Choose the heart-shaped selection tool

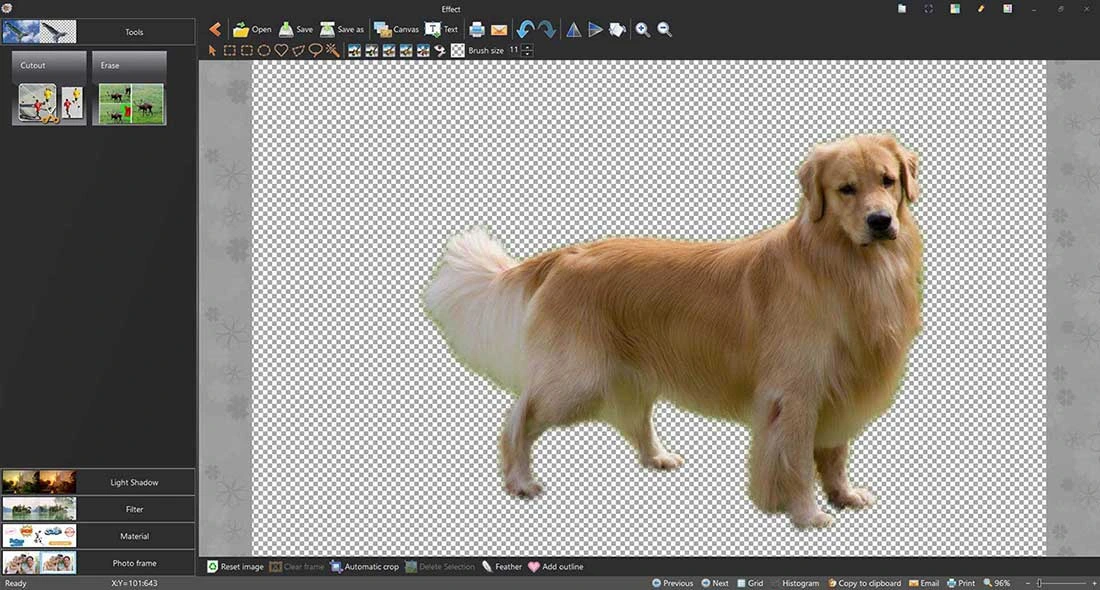(x=281, y=50)
